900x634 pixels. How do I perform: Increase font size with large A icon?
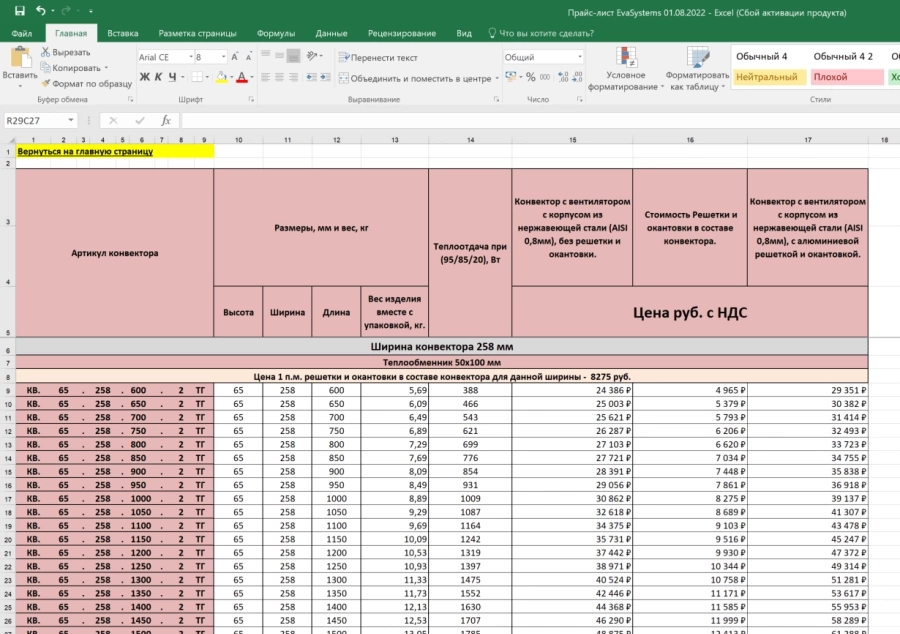click(235, 57)
